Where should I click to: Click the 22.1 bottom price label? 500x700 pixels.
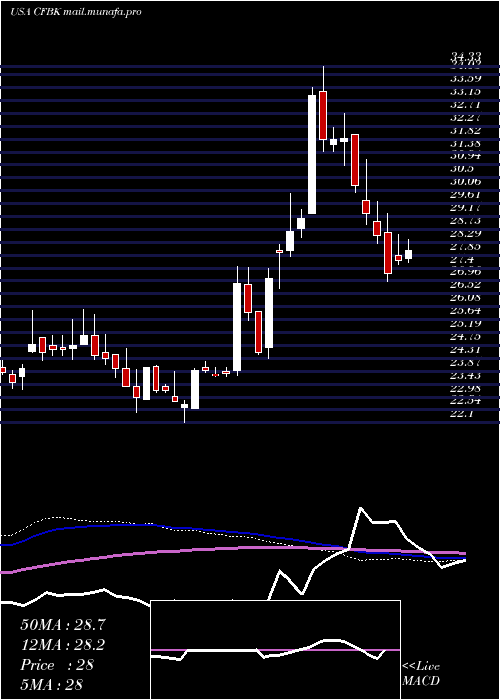[462, 414]
